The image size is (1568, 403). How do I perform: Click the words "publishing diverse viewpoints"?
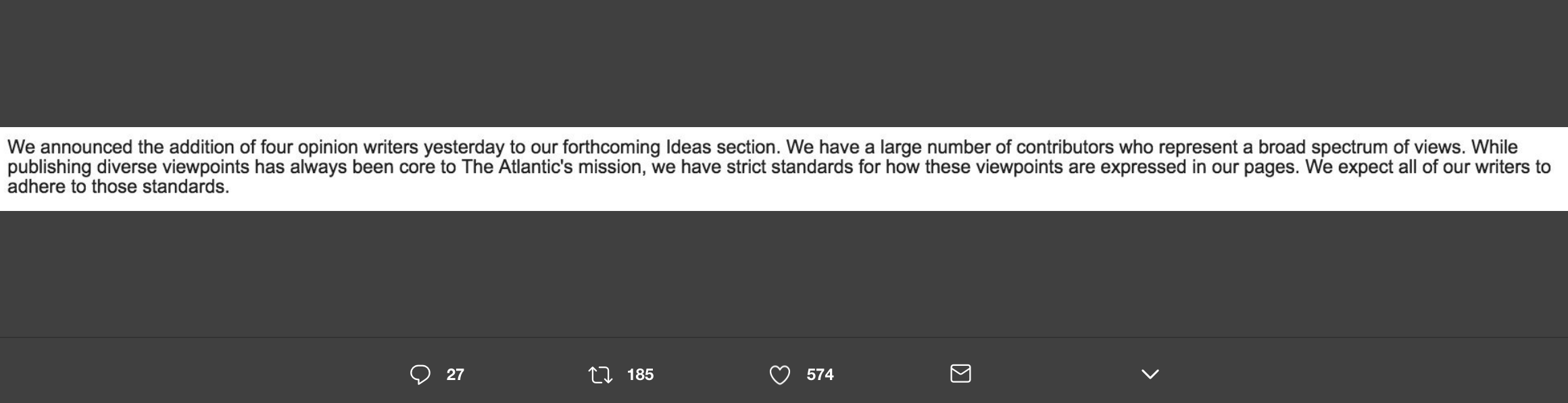[128, 167]
